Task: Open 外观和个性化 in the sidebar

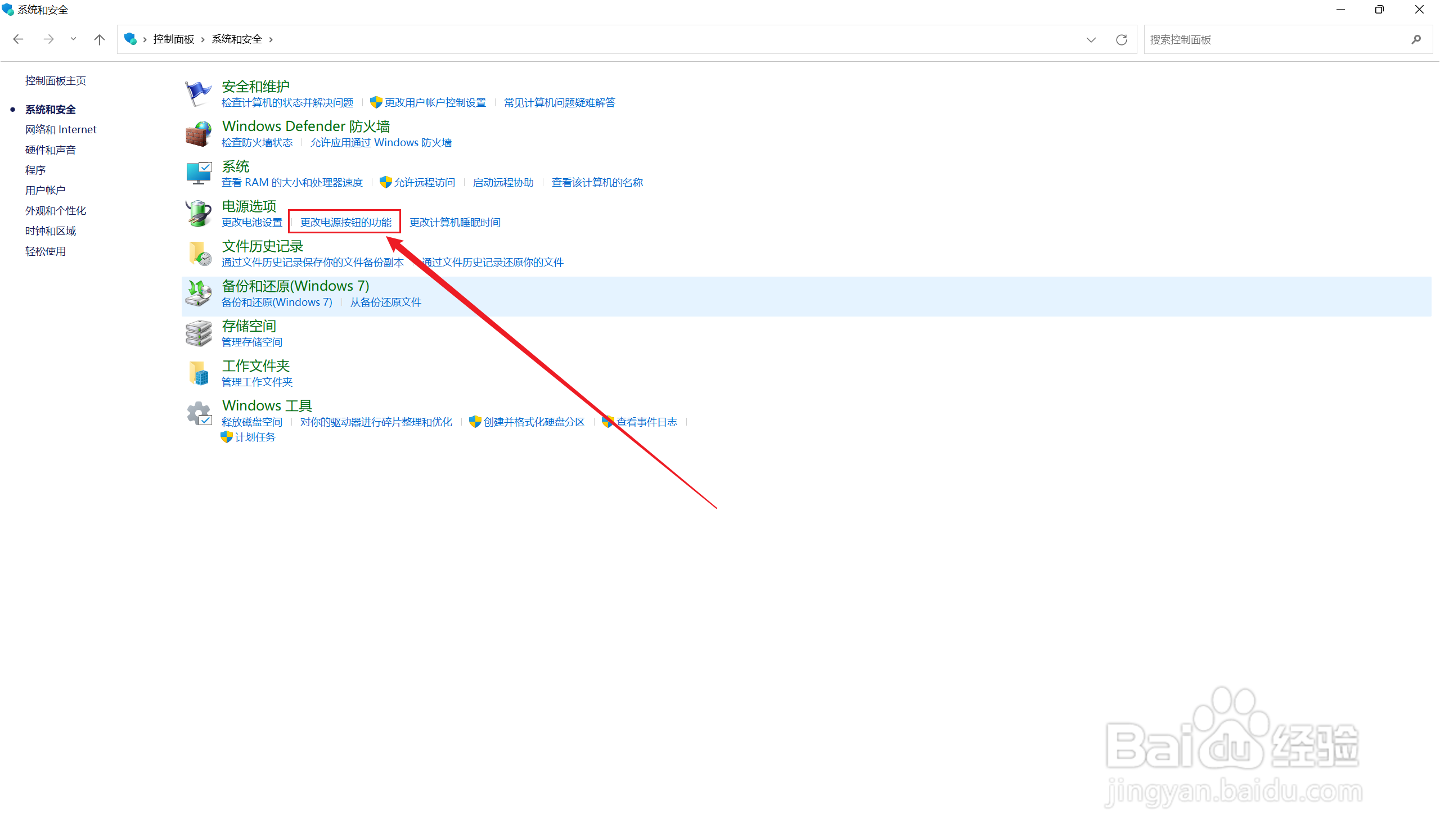Action: (x=56, y=211)
